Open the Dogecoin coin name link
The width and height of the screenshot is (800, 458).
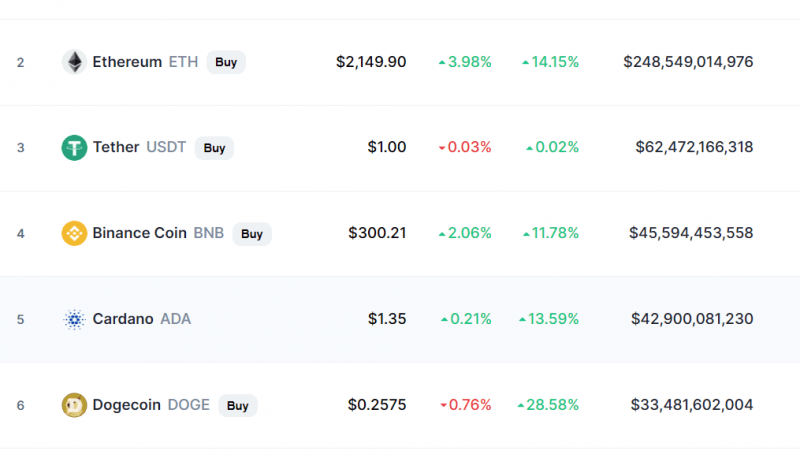coord(127,406)
